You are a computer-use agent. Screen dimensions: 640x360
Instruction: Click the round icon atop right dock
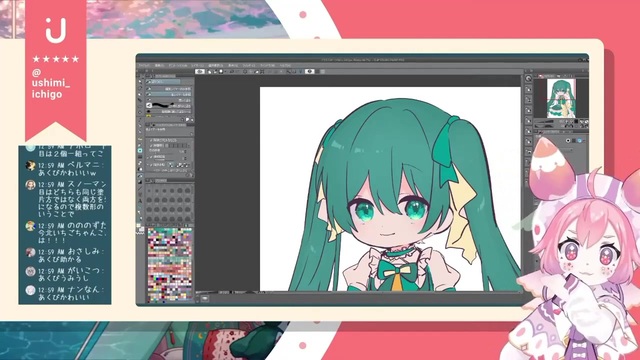(x=529, y=78)
